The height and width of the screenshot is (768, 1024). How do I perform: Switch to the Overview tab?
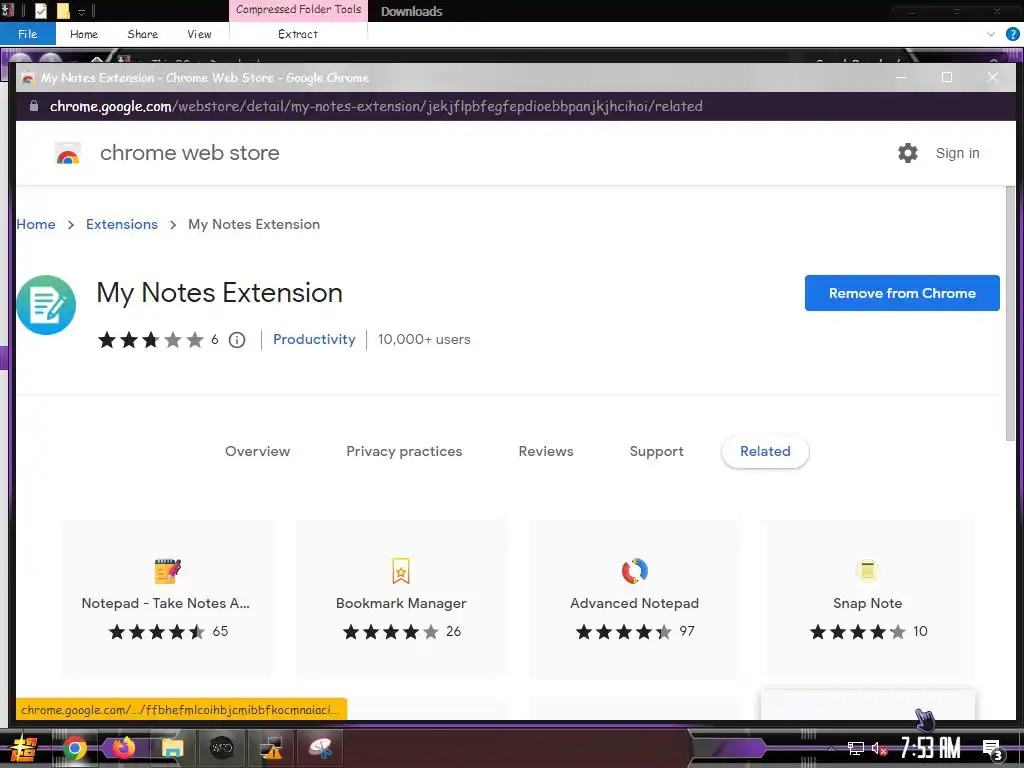[257, 451]
